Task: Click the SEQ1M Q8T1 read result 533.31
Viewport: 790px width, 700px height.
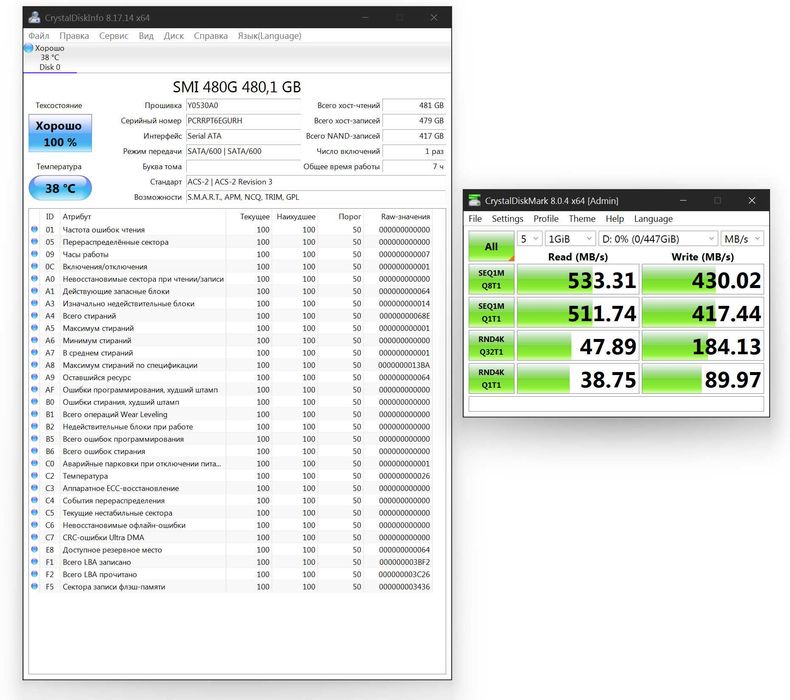Action: click(x=578, y=280)
